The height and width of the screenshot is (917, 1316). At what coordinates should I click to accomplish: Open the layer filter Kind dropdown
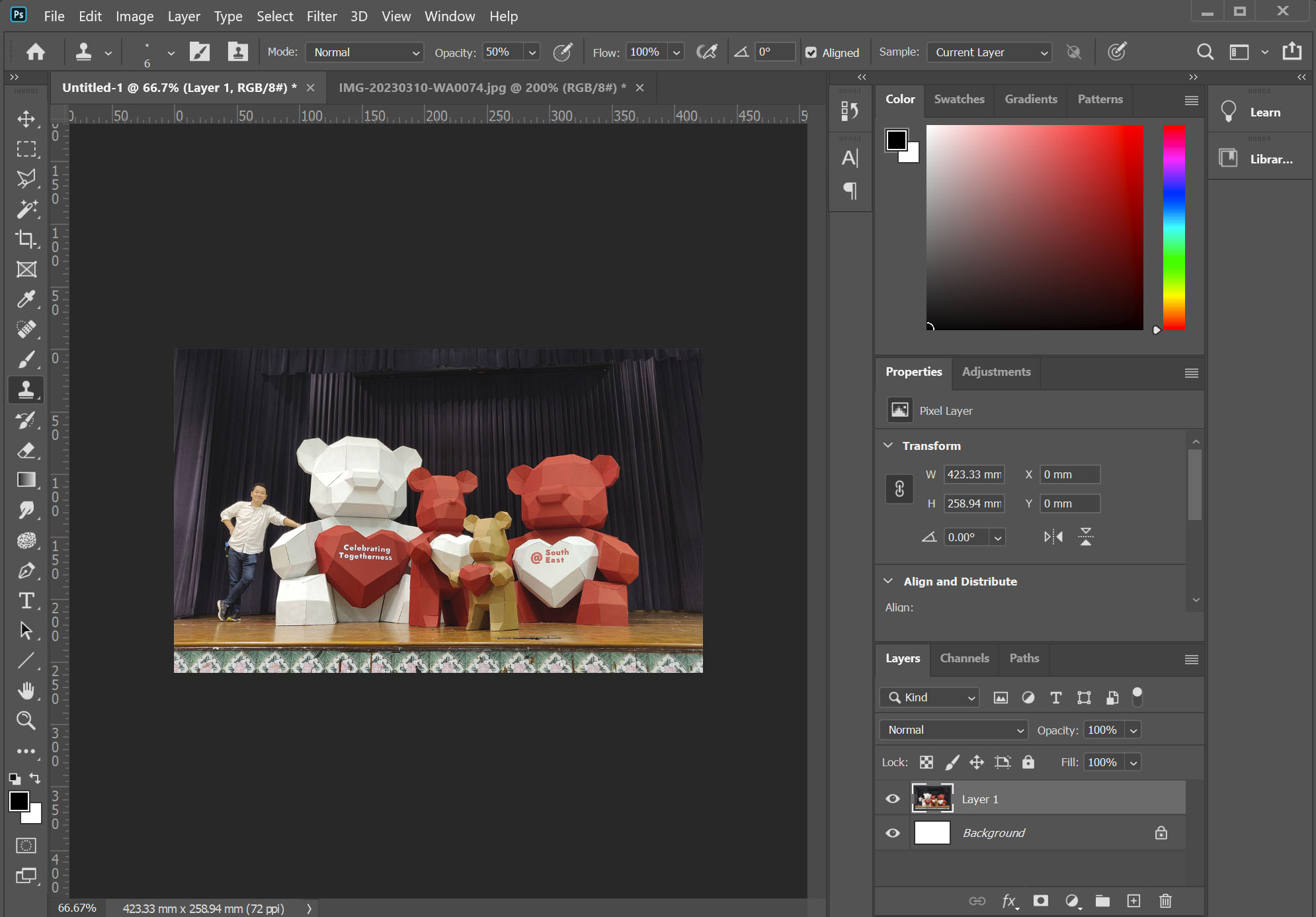click(x=929, y=697)
